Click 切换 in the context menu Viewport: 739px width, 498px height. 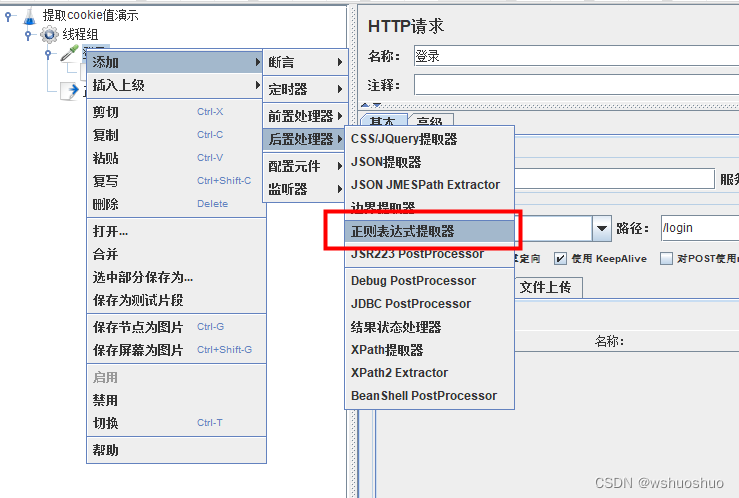point(176,423)
